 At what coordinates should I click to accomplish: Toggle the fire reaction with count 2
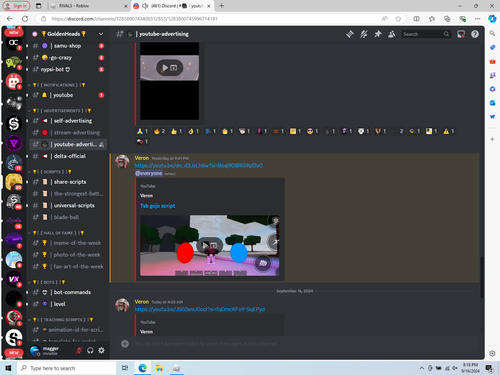(159, 131)
